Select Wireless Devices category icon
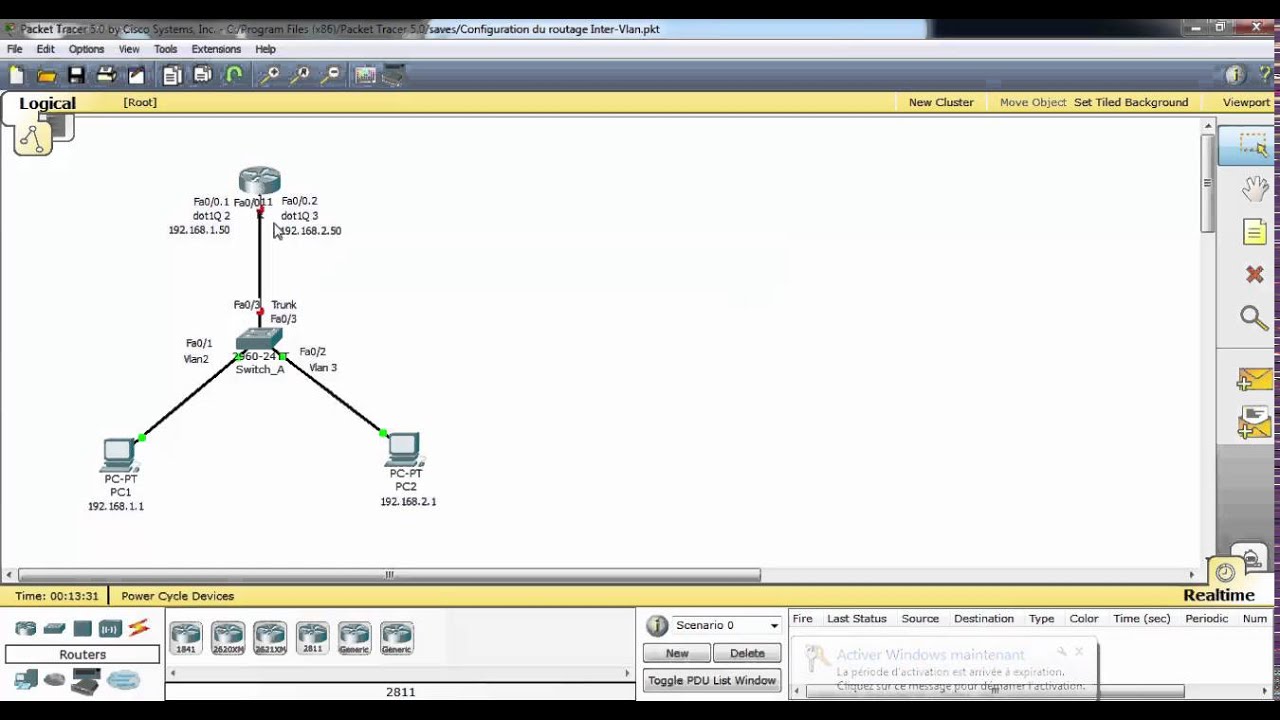The image size is (1280, 720). point(110,629)
